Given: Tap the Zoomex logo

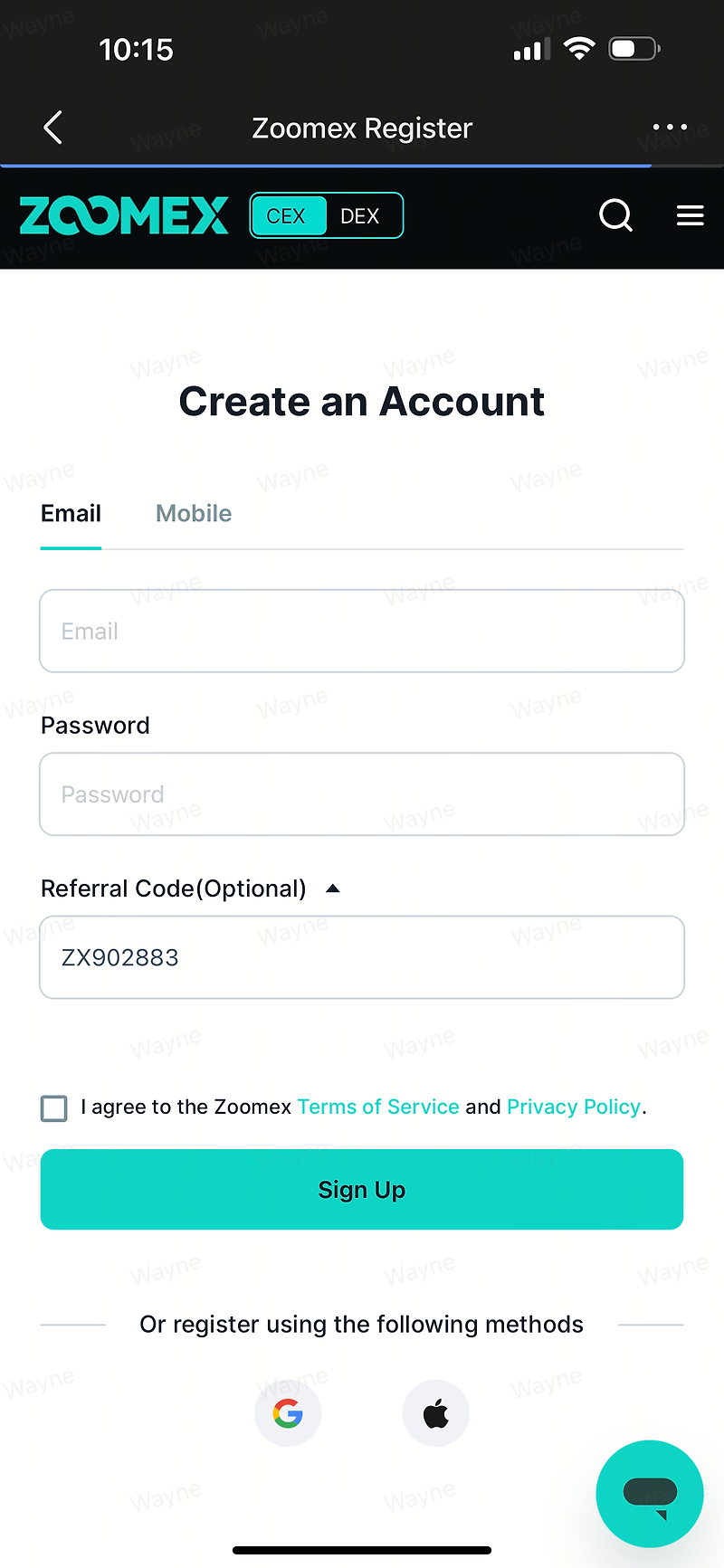Looking at the screenshot, I should coord(124,215).
